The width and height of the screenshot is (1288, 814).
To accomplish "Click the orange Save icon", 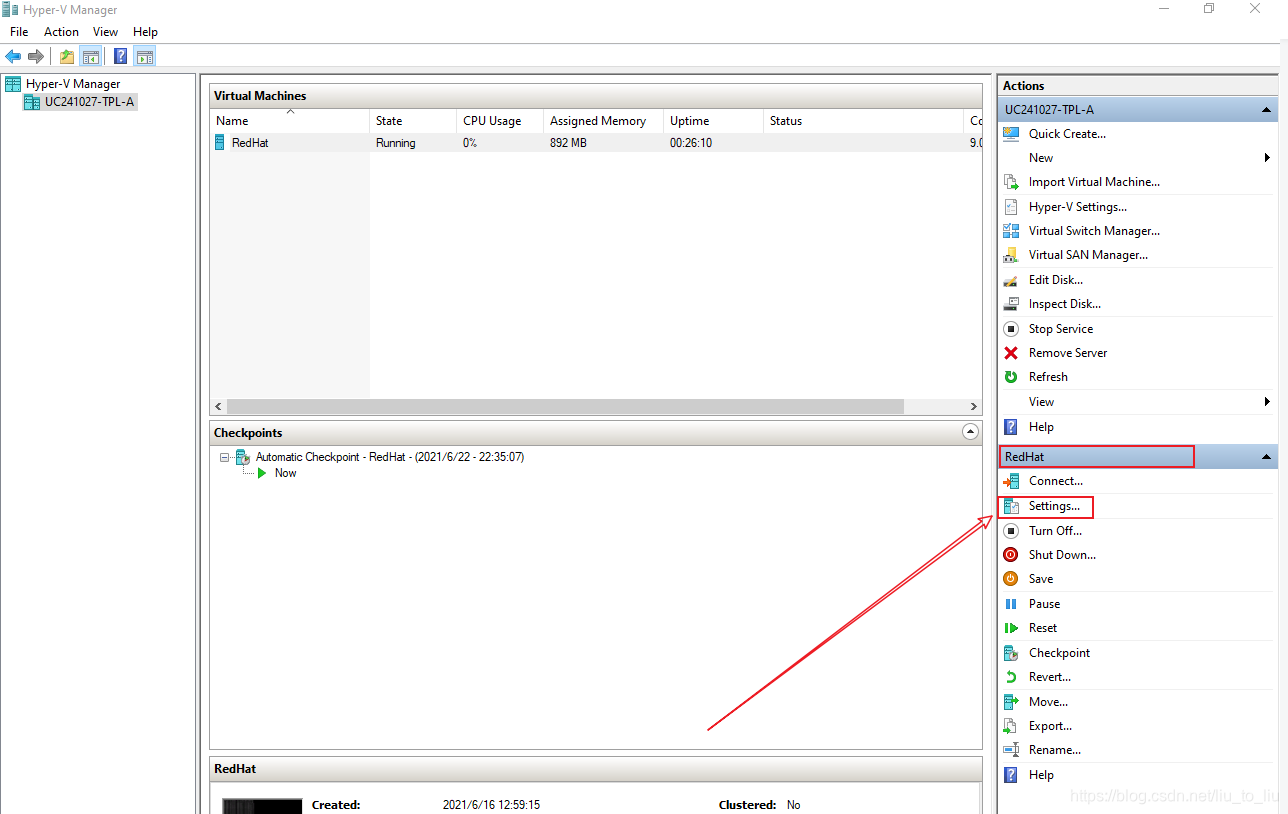I will click(x=1011, y=579).
